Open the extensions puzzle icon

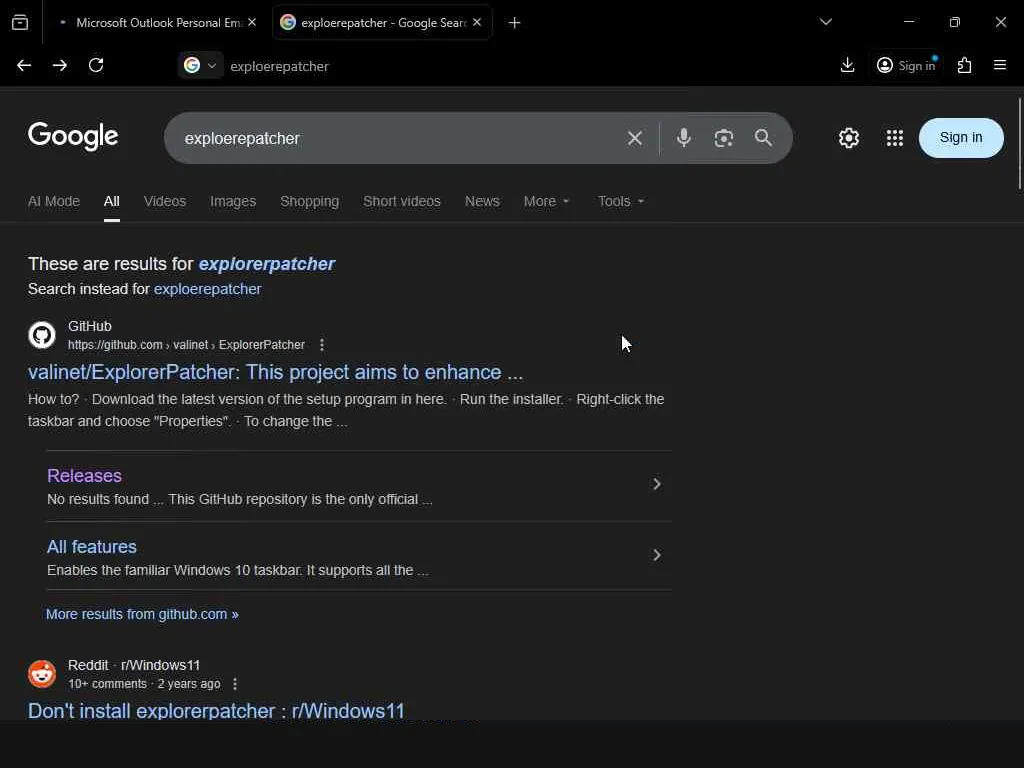964,65
